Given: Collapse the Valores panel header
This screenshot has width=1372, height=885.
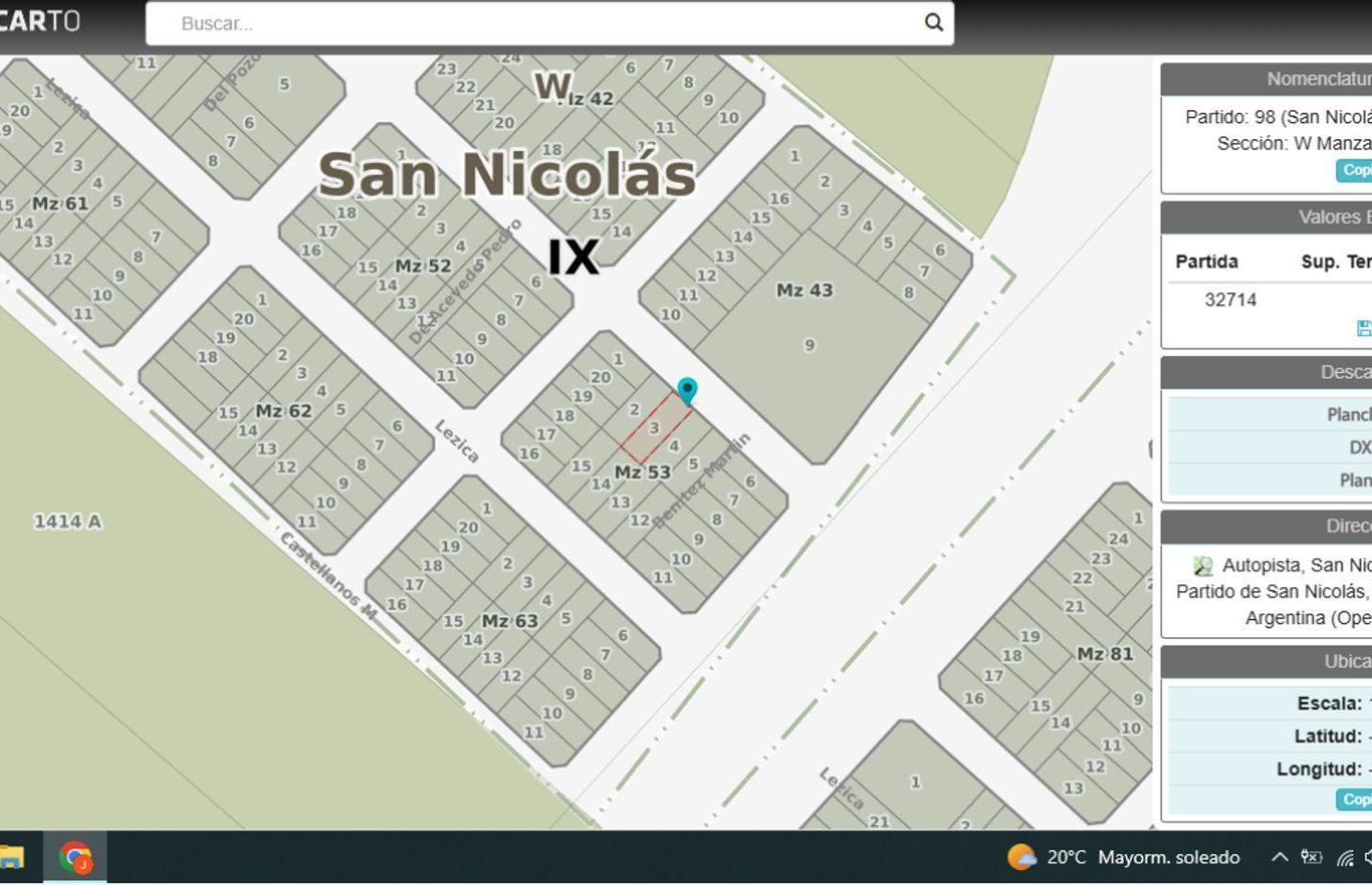Looking at the screenshot, I should (x=1267, y=217).
